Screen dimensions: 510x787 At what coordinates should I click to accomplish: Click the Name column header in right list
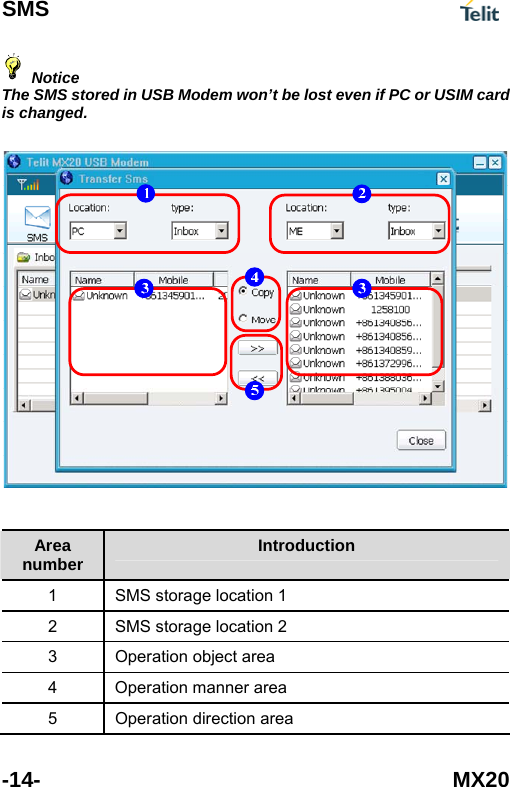point(319,280)
